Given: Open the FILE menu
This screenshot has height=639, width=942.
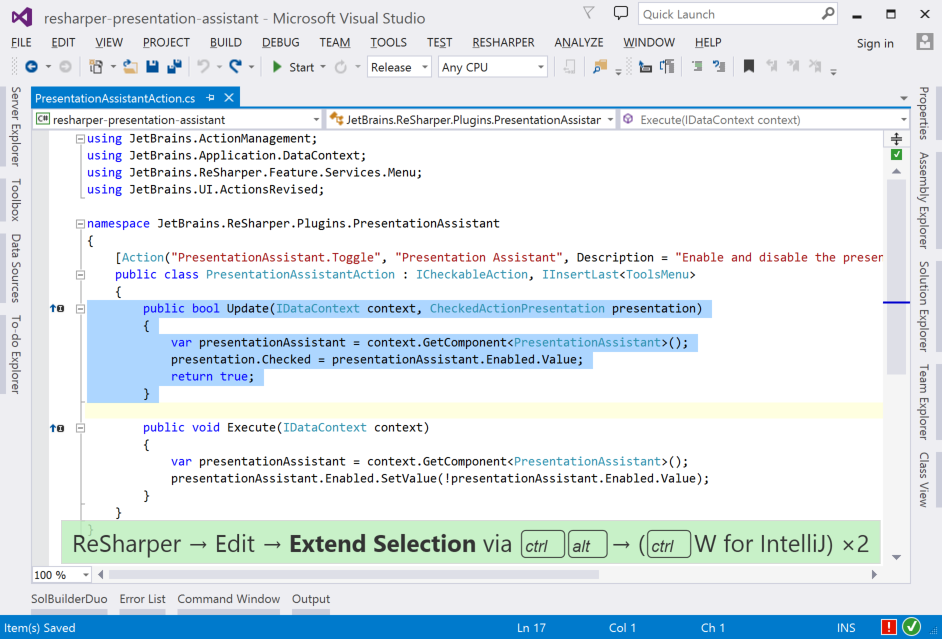Looking at the screenshot, I should [21, 43].
